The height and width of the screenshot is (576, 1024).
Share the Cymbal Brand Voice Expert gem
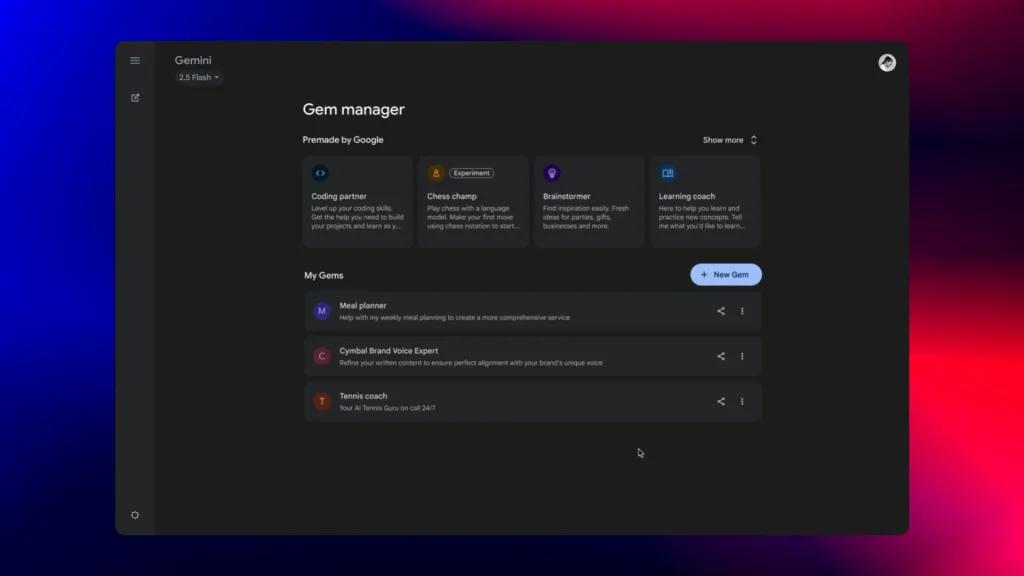click(x=721, y=356)
